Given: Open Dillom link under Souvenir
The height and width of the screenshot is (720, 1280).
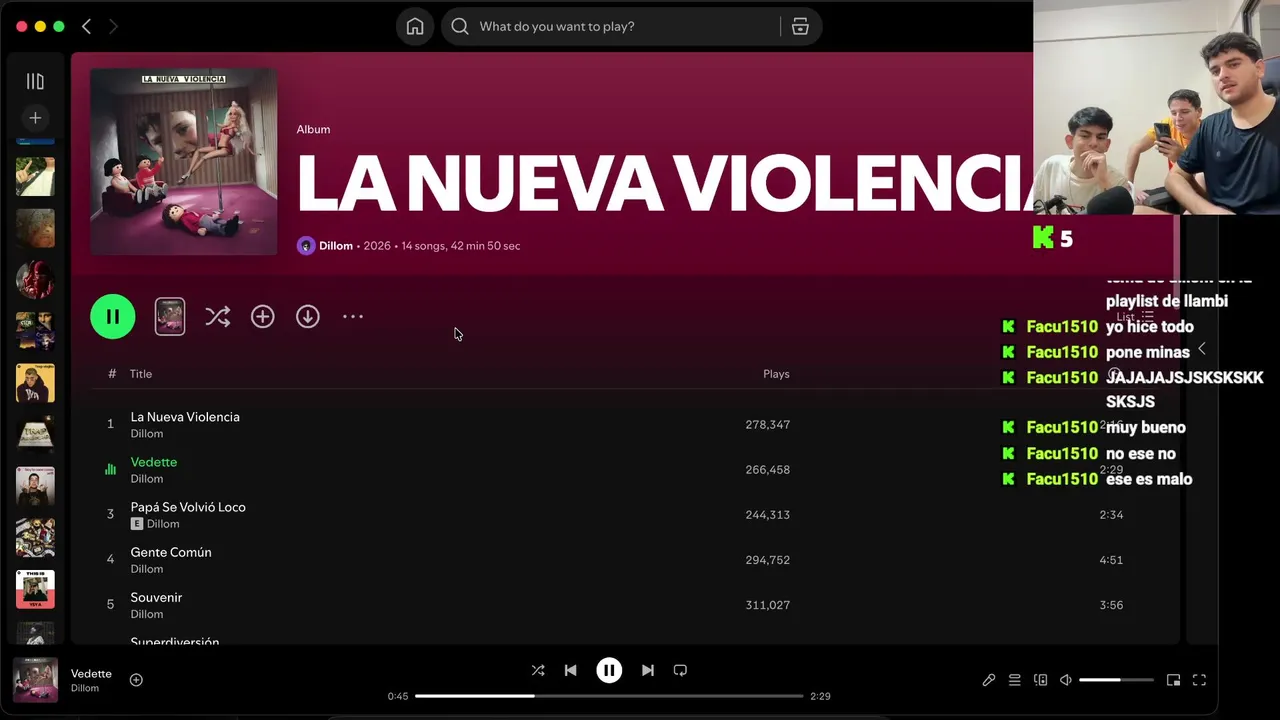Looking at the screenshot, I should pos(147,614).
